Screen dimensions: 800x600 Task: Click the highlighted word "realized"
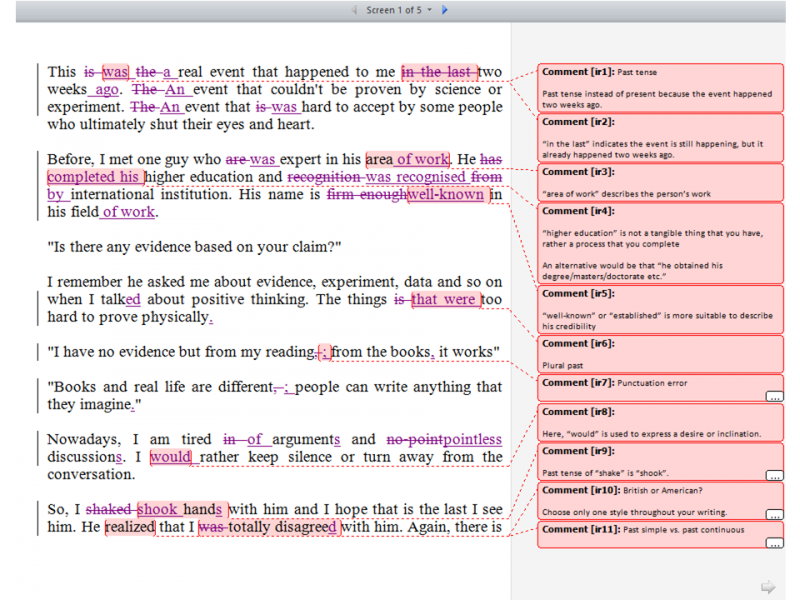(x=130, y=527)
